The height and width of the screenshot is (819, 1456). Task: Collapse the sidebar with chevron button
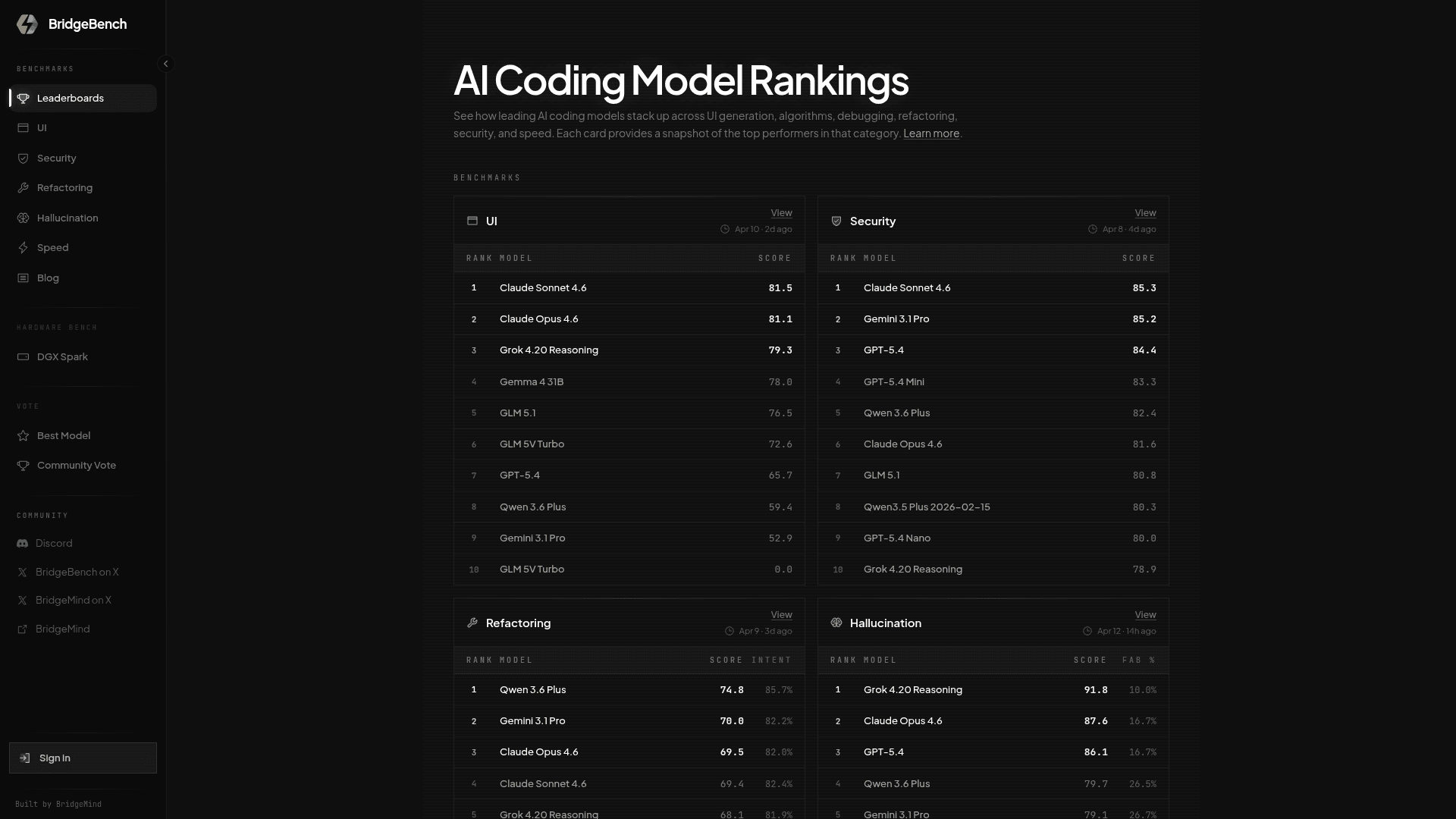click(x=165, y=64)
